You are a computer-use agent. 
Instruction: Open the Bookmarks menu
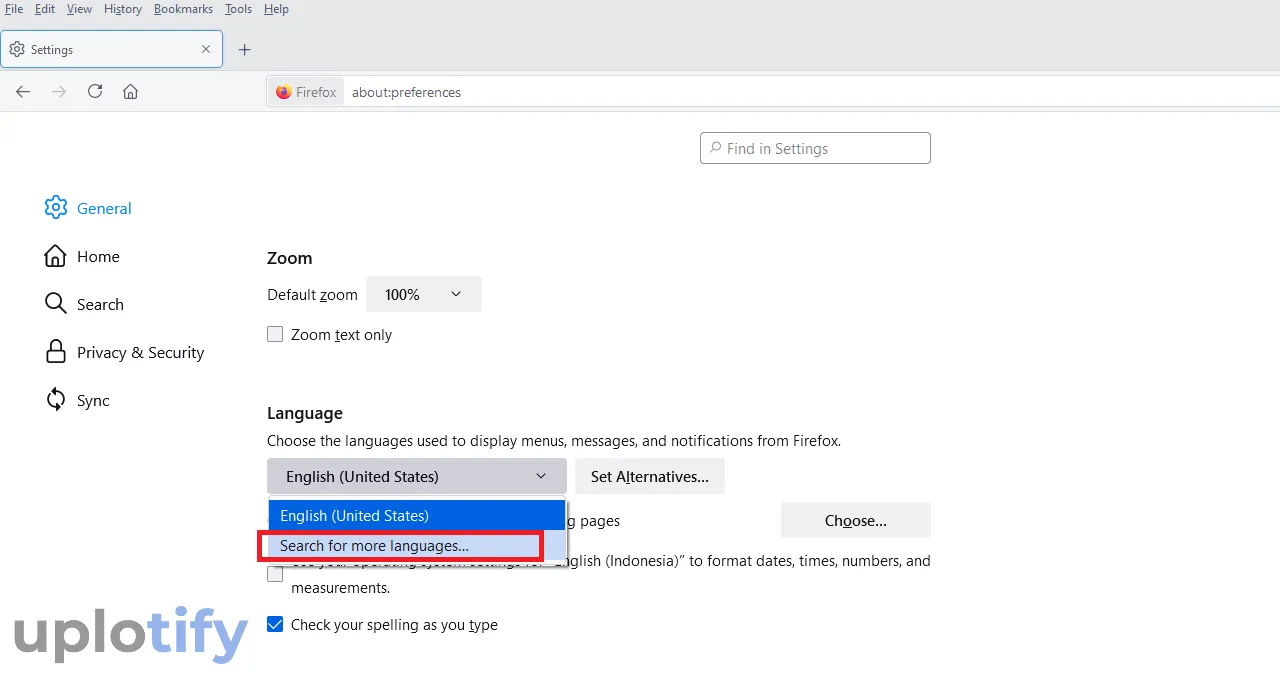[183, 9]
